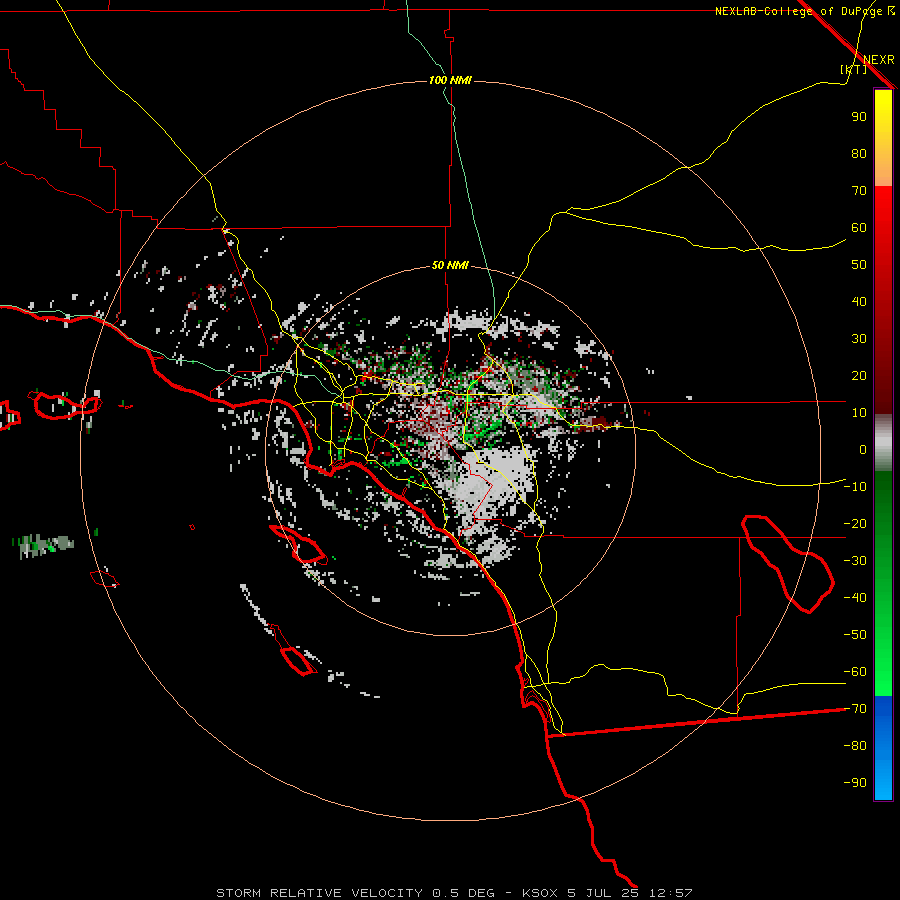Click the "50 NMI" range ring label
This screenshot has height=900, width=900.
click(x=450, y=265)
